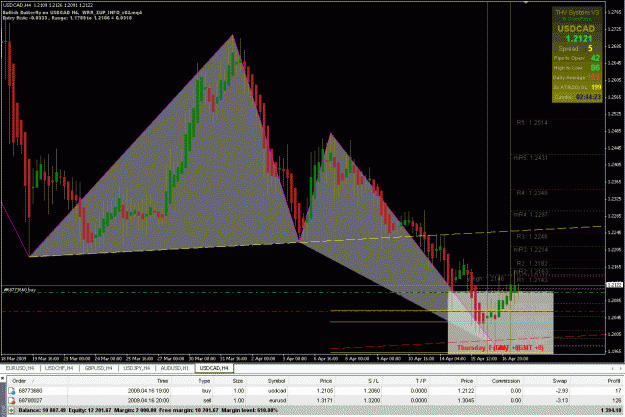Viewport: 625px width, 417px height.
Task: Select order number 68780027
Action: [x=30, y=400]
